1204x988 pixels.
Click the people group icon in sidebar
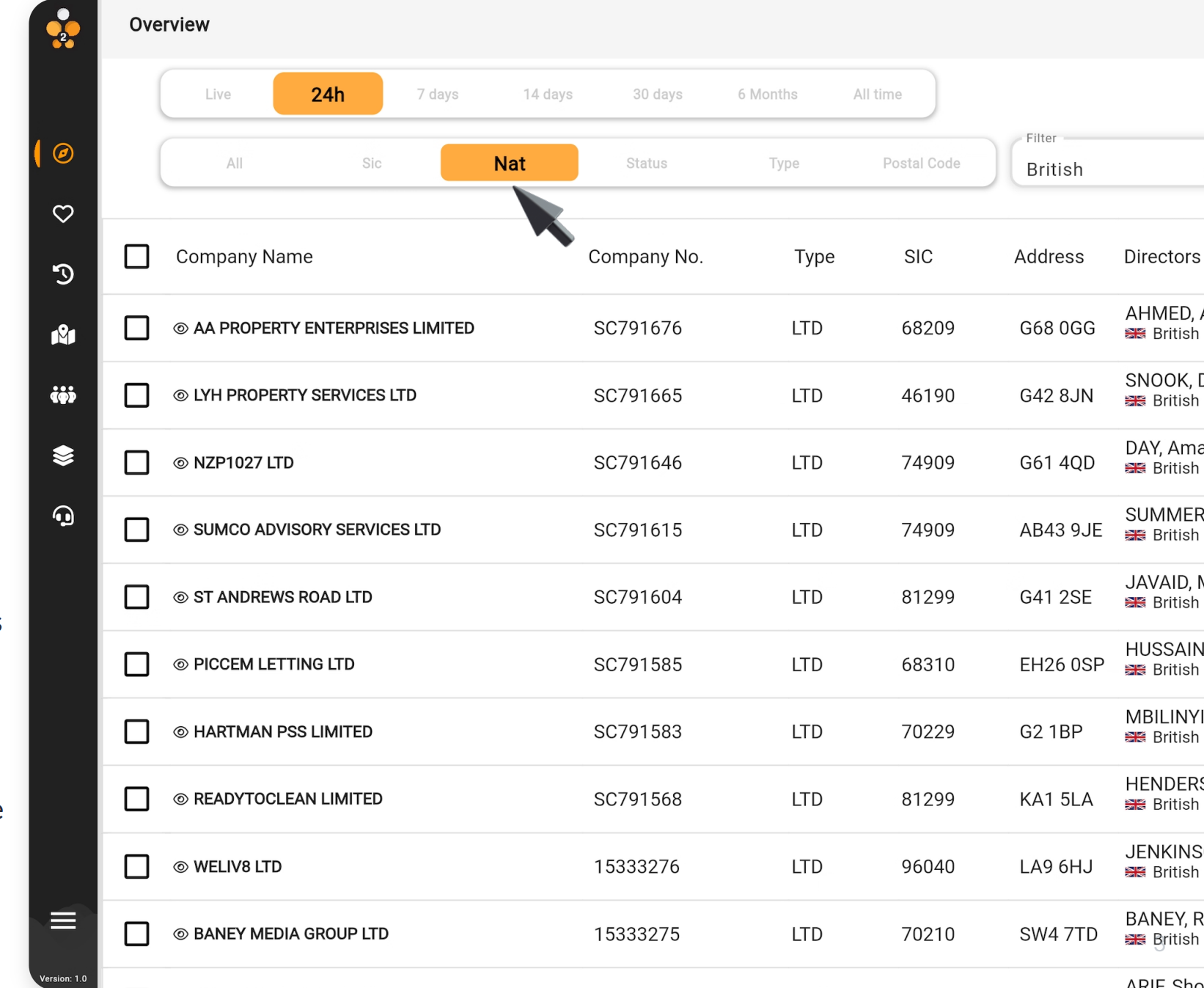[x=63, y=395]
